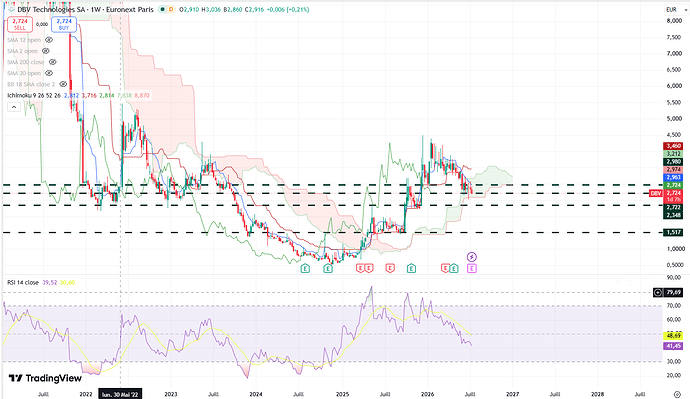This screenshot has height=399, width=690.
Task: Select the Ichimoku 9 26 52 26 legend
Action: 34,95
